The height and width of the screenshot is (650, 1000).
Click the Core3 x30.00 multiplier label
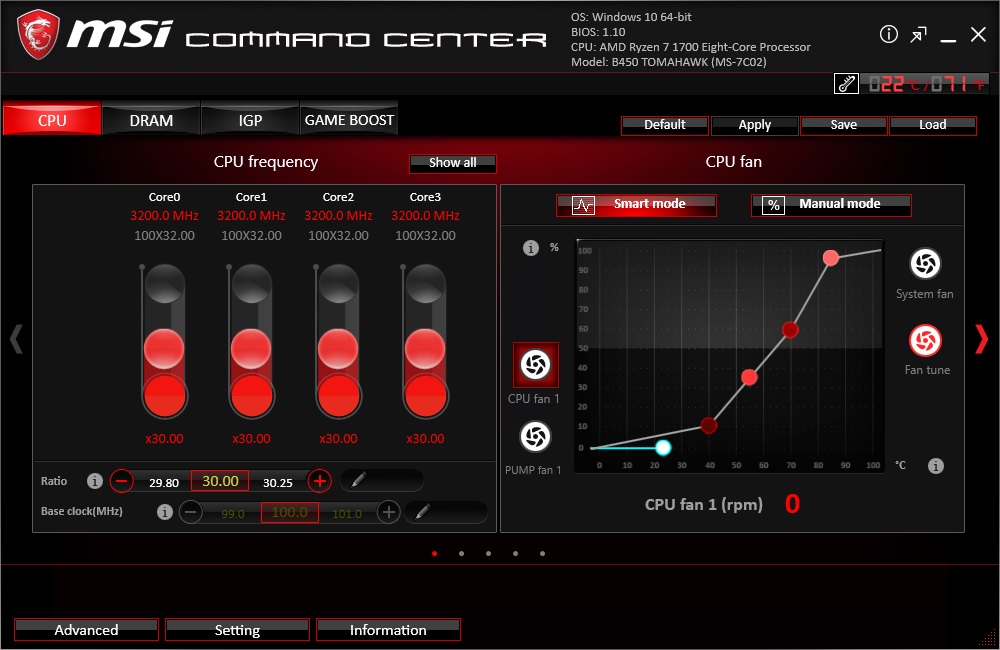coord(425,439)
